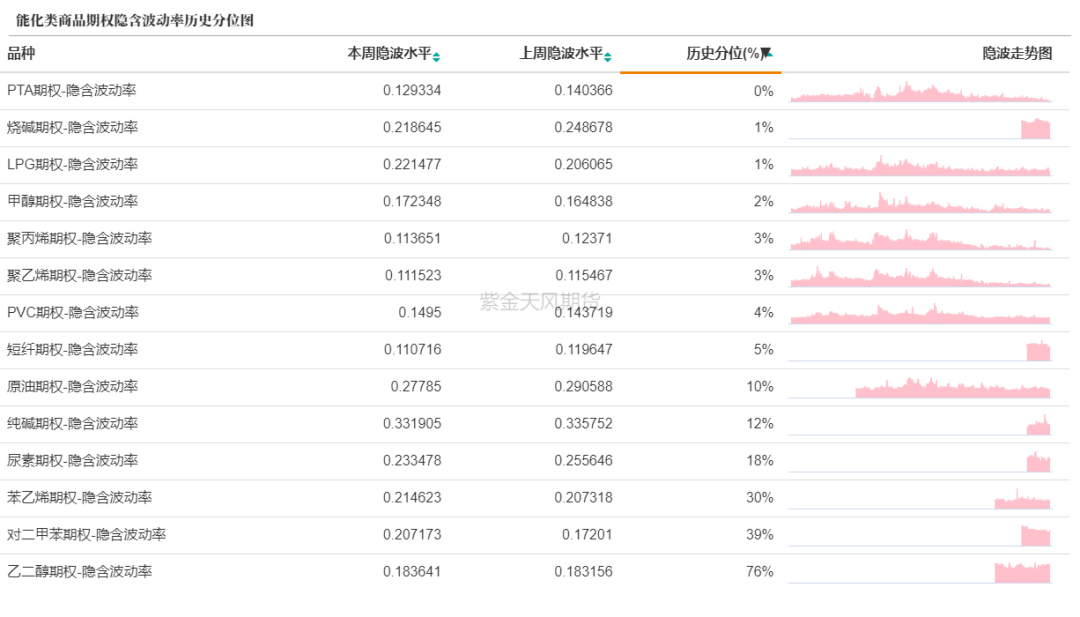
Task: Select the 品种 column header
Action: tap(21, 54)
